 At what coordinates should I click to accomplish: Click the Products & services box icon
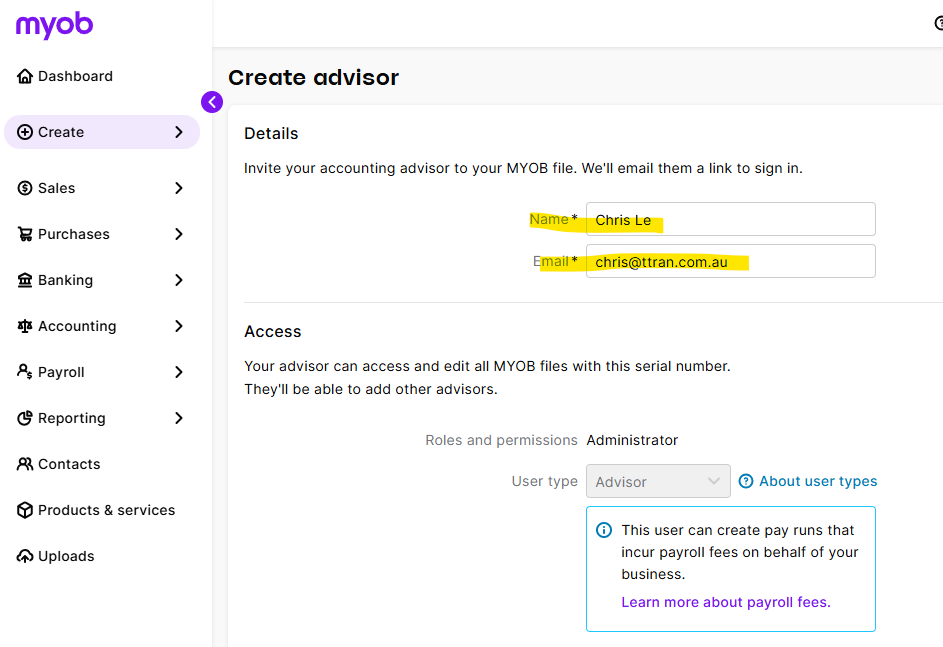(25, 510)
